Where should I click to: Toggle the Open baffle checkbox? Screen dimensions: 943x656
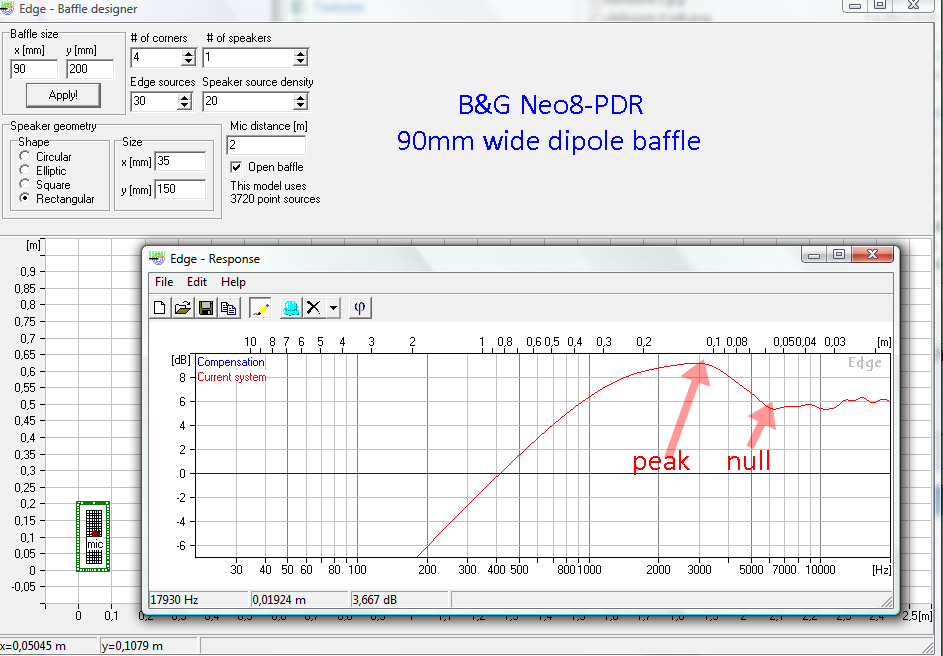point(236,167)
